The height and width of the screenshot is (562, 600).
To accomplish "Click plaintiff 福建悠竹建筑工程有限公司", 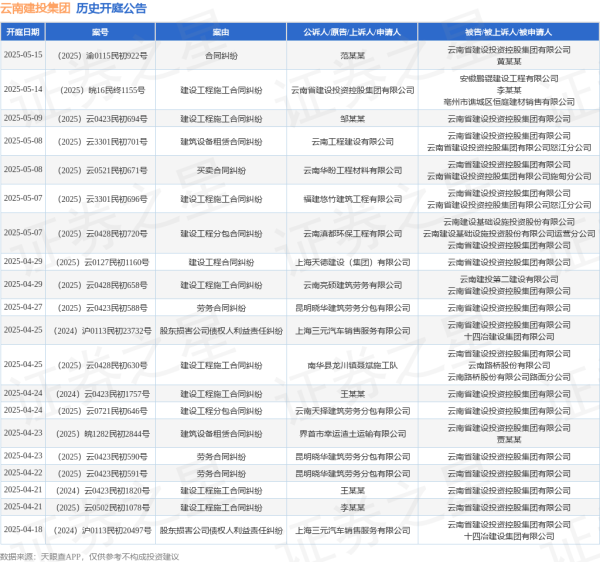I will (x=352, y=199).
